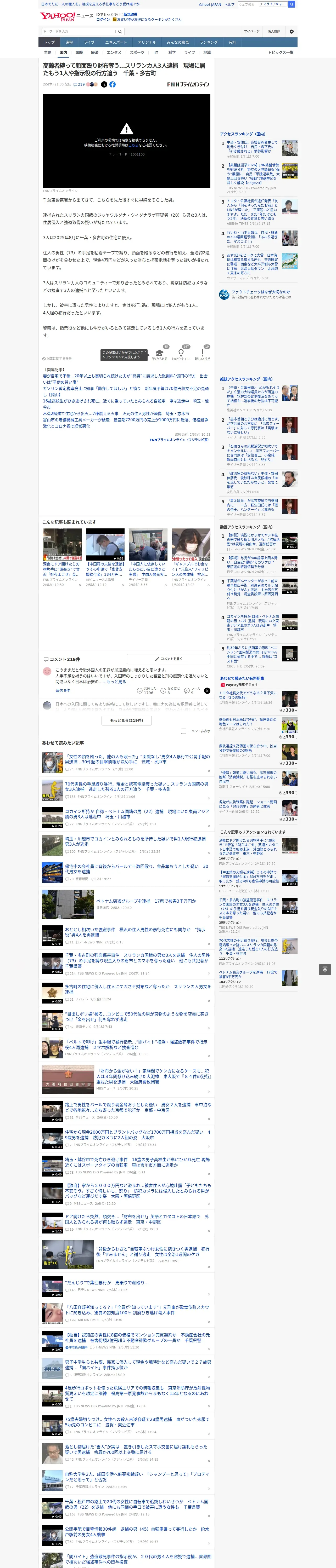The image size is (336, 1568).
Task: Open トピックス一覧 link
Action: [281, 52]
